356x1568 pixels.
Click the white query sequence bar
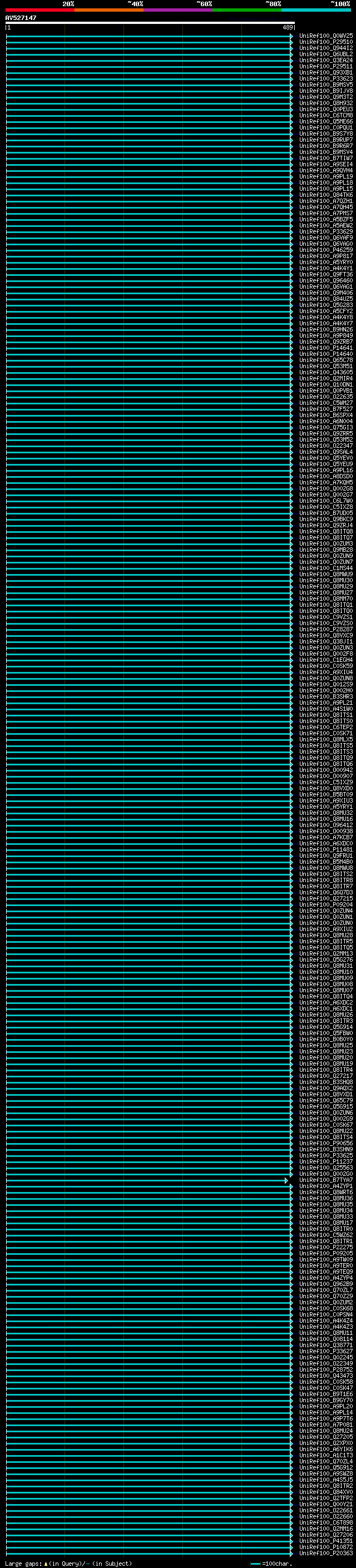pos(150,23)
